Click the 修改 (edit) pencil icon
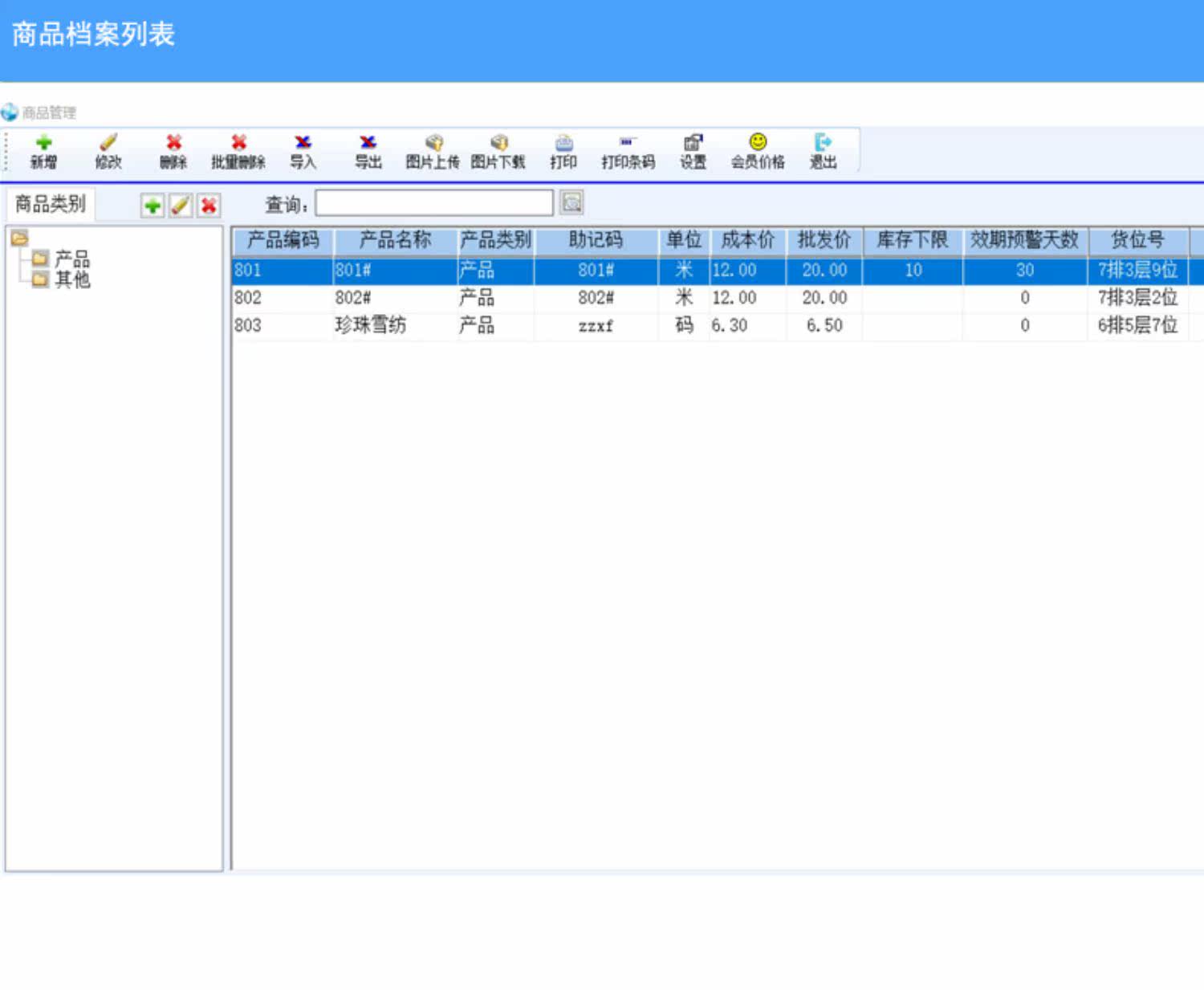The image size is (1204, 990). [x=108, y=143]
